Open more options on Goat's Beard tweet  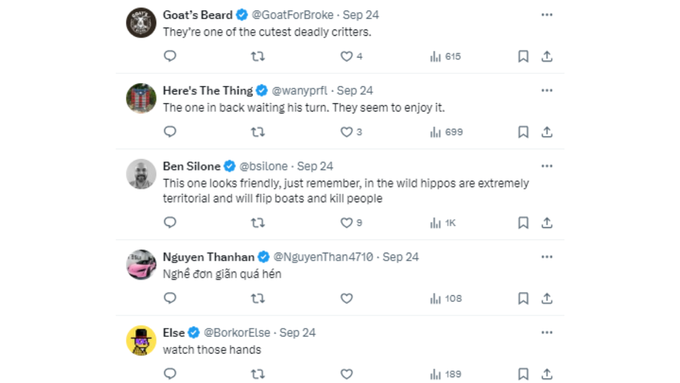click(x=547, y=15)
